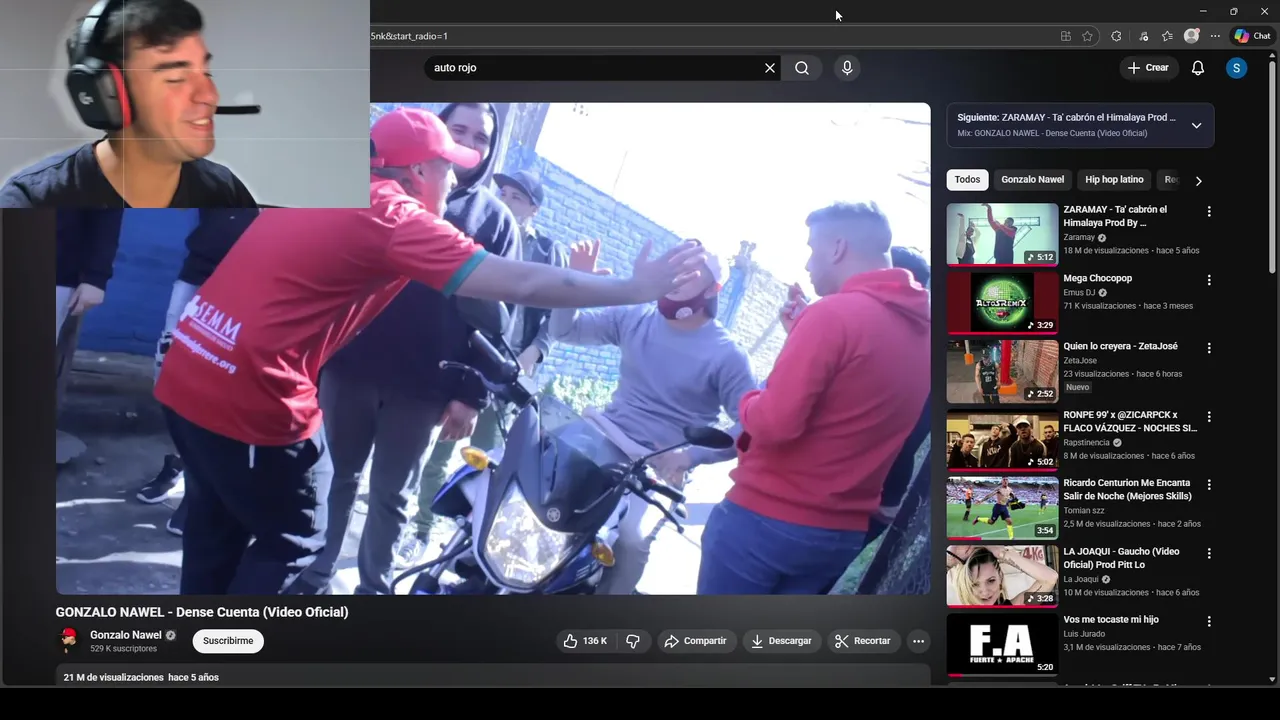Open the browser favorites list icon

click(1167, 36)
